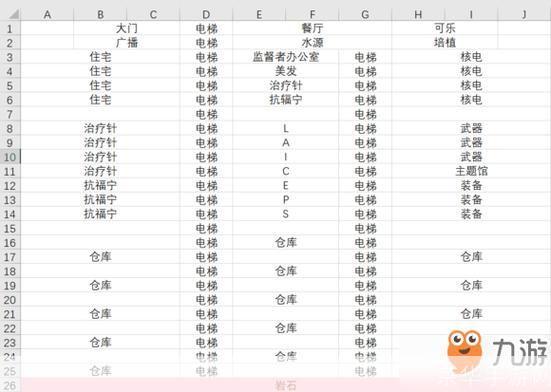
Task: Click the 水源 cell
Action: pyautogui.click(x=312, y=43)
